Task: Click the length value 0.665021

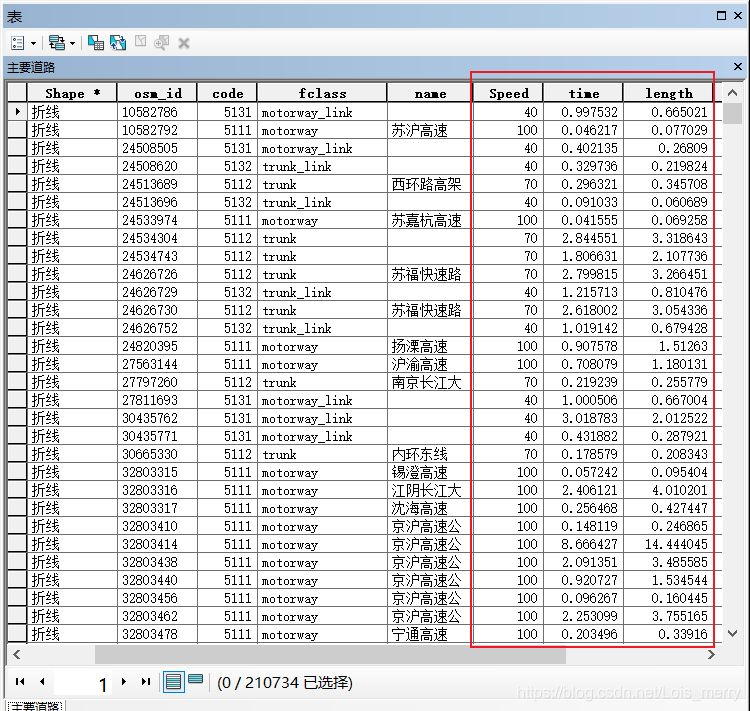Action: (x=668, y=112)
